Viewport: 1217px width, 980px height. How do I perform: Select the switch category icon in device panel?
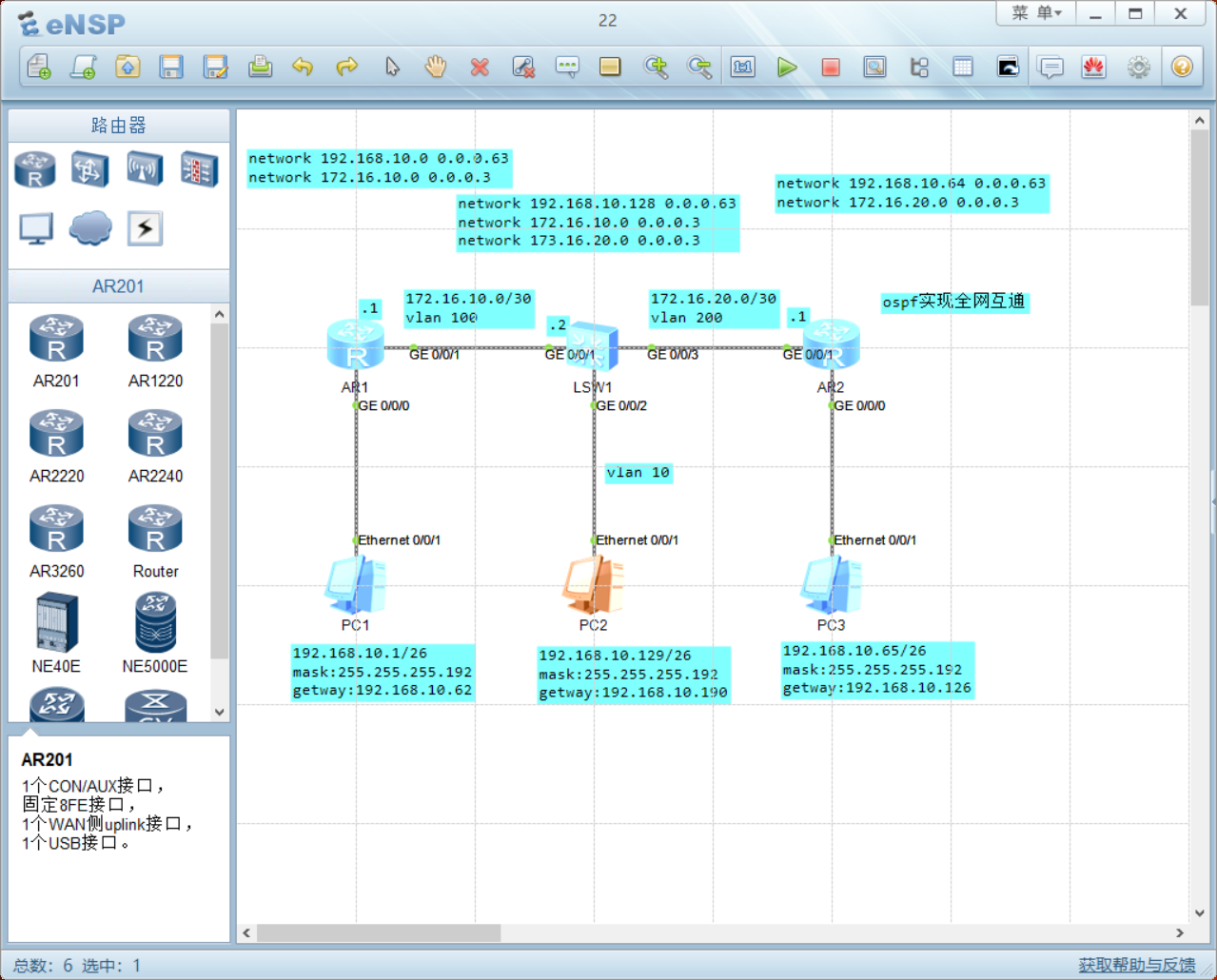point(89,170)
